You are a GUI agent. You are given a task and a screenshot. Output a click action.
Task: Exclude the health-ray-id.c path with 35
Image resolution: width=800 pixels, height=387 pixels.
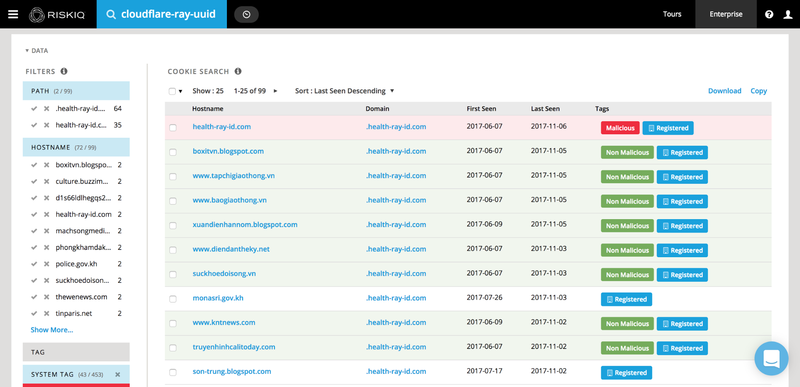(x=46, y=125)
